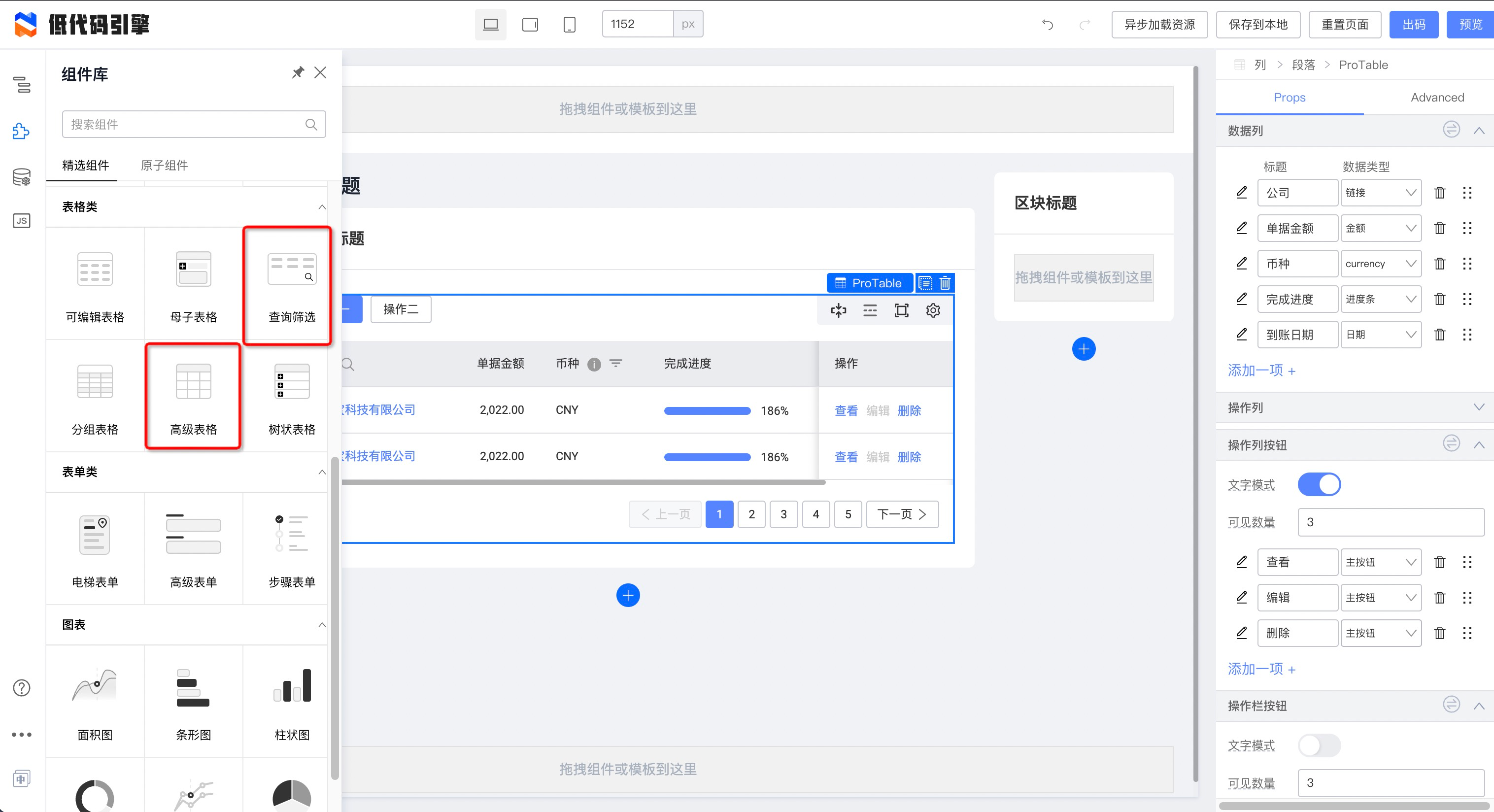
Task: Open data type dropdown for 公司 column
Action: coord(1380,193)
